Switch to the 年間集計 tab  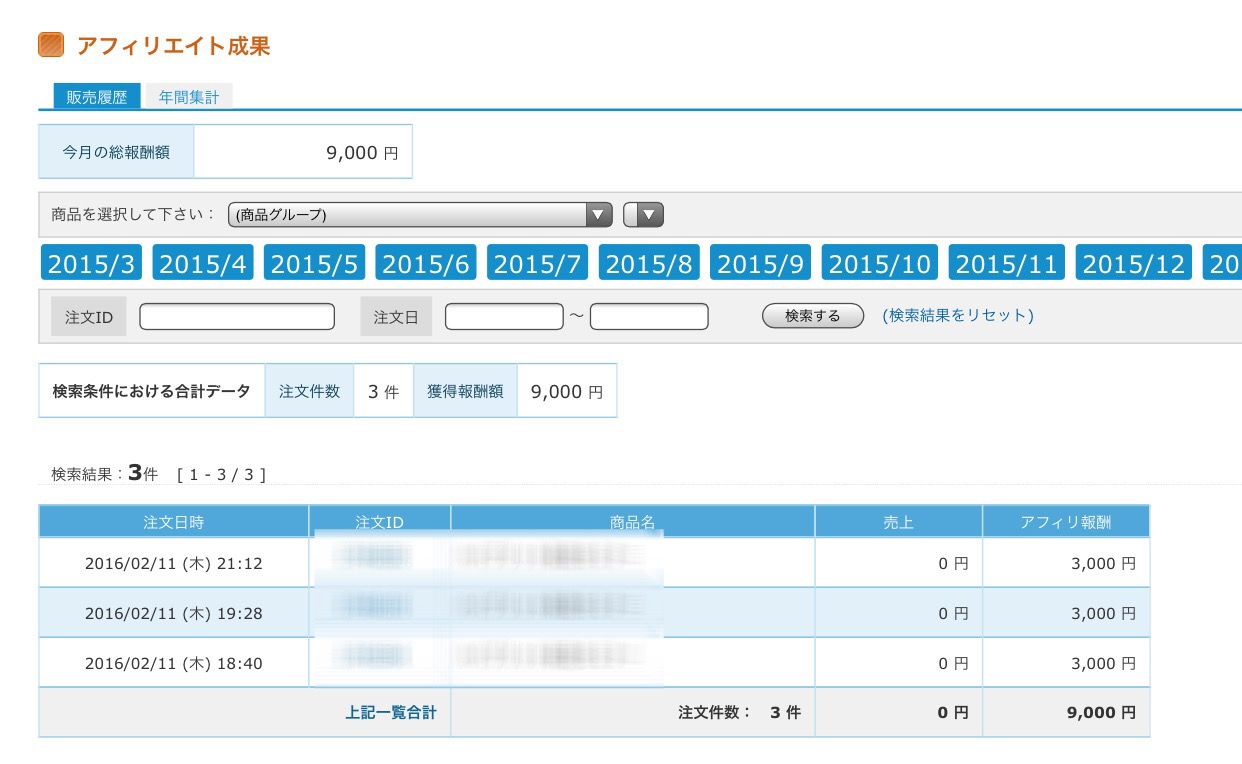coord(188,97)
